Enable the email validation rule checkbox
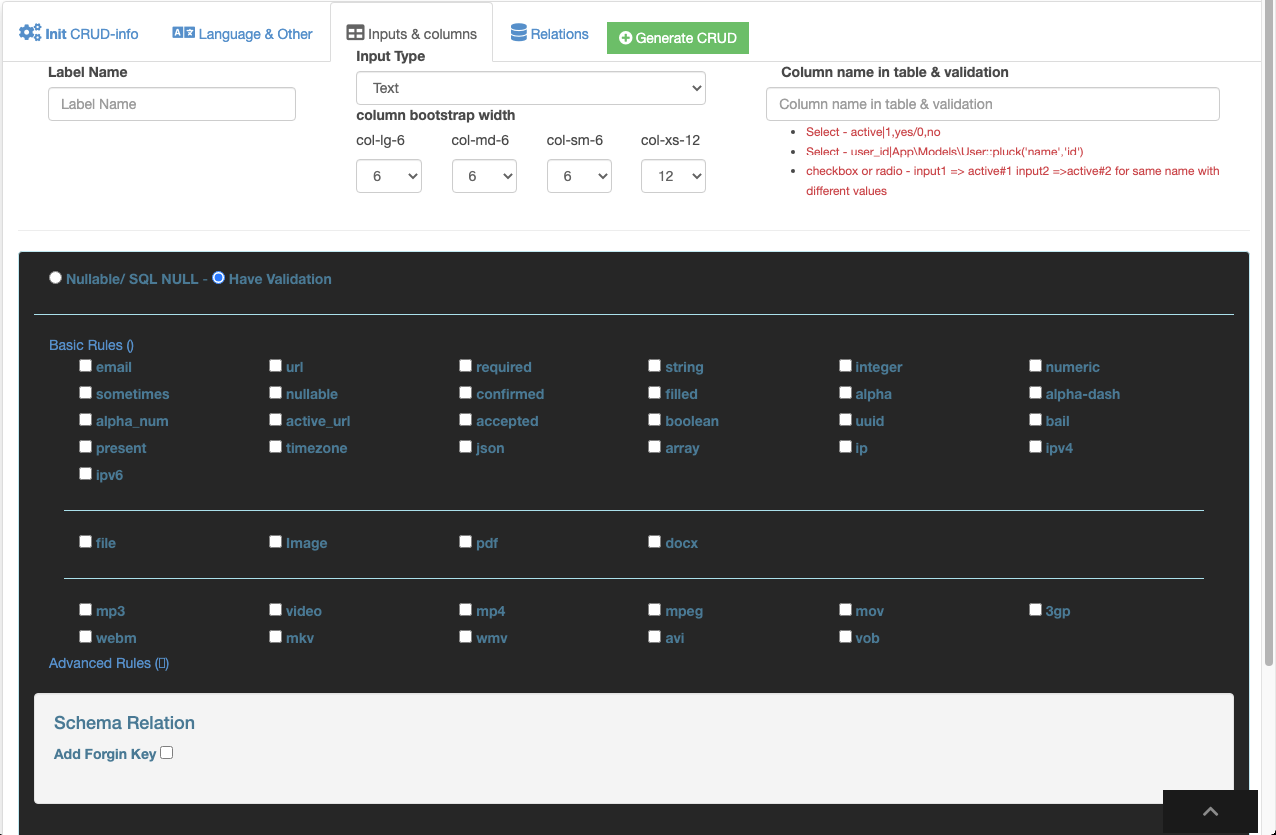The height and width of the screenshot is (835, 1276). [x=85, y=366]
